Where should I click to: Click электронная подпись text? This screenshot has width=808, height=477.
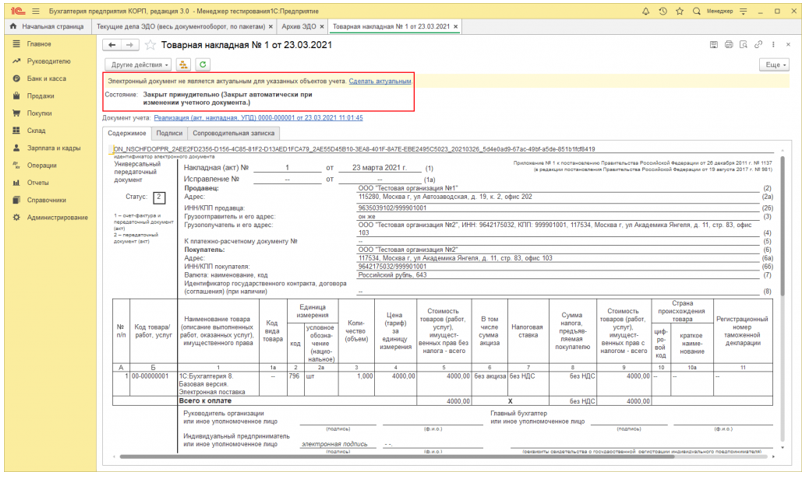click(334, 444)
